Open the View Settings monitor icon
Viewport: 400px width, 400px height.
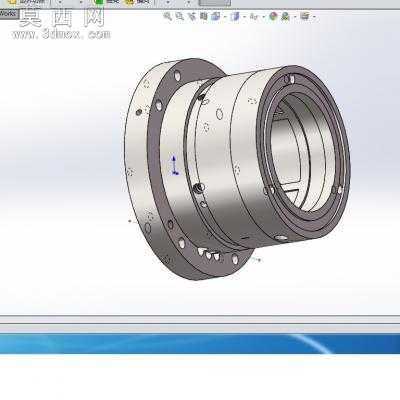click(x=305, y=16)
